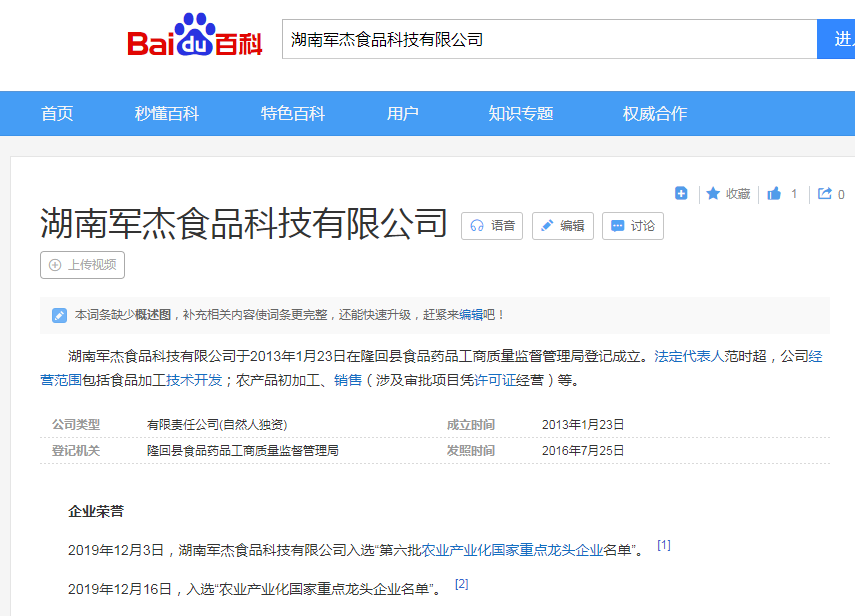
Task: Open the 权威合作 navigation tab
Action: tap(655, 113)
